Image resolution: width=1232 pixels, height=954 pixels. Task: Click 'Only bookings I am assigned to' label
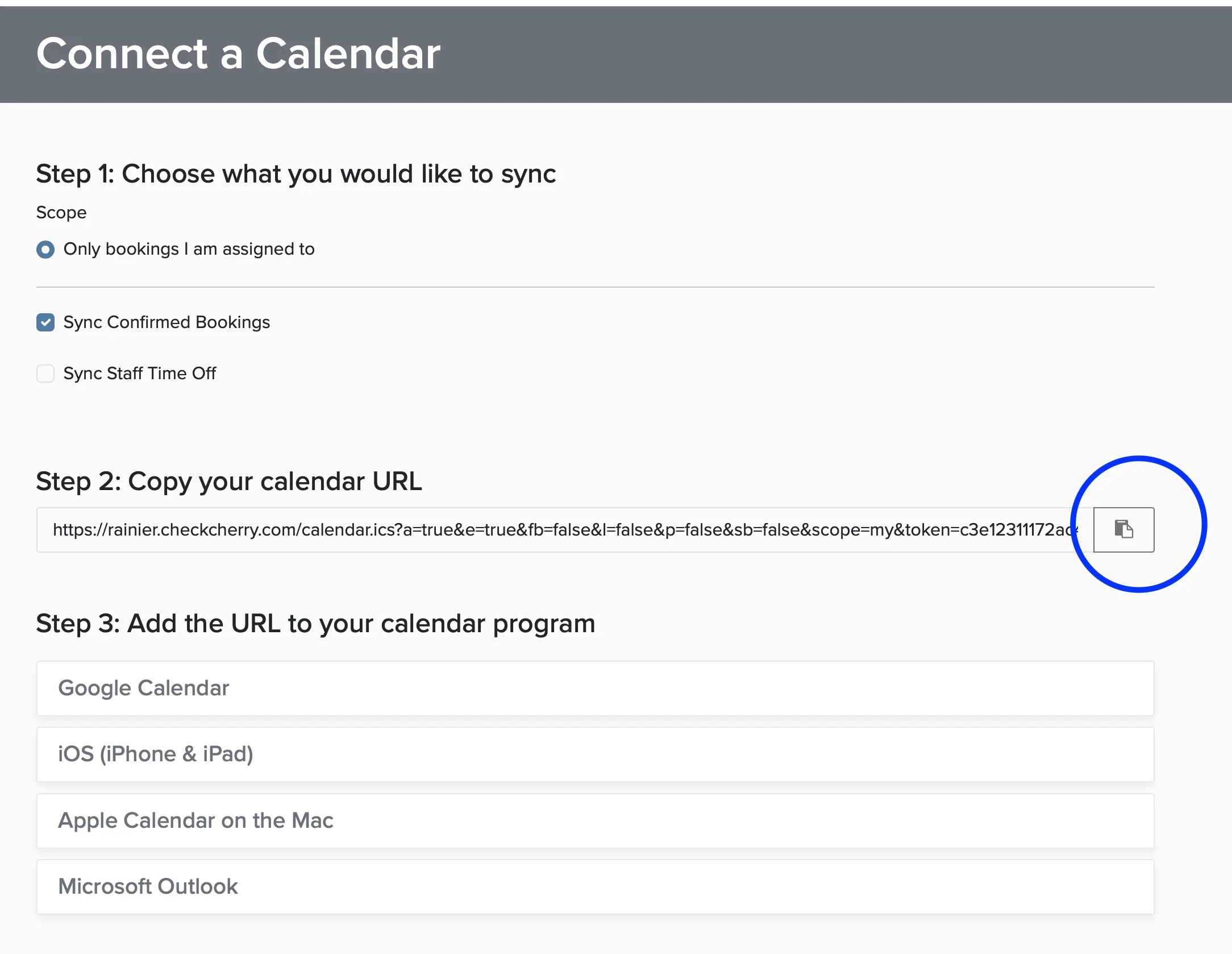click(189, 249)
